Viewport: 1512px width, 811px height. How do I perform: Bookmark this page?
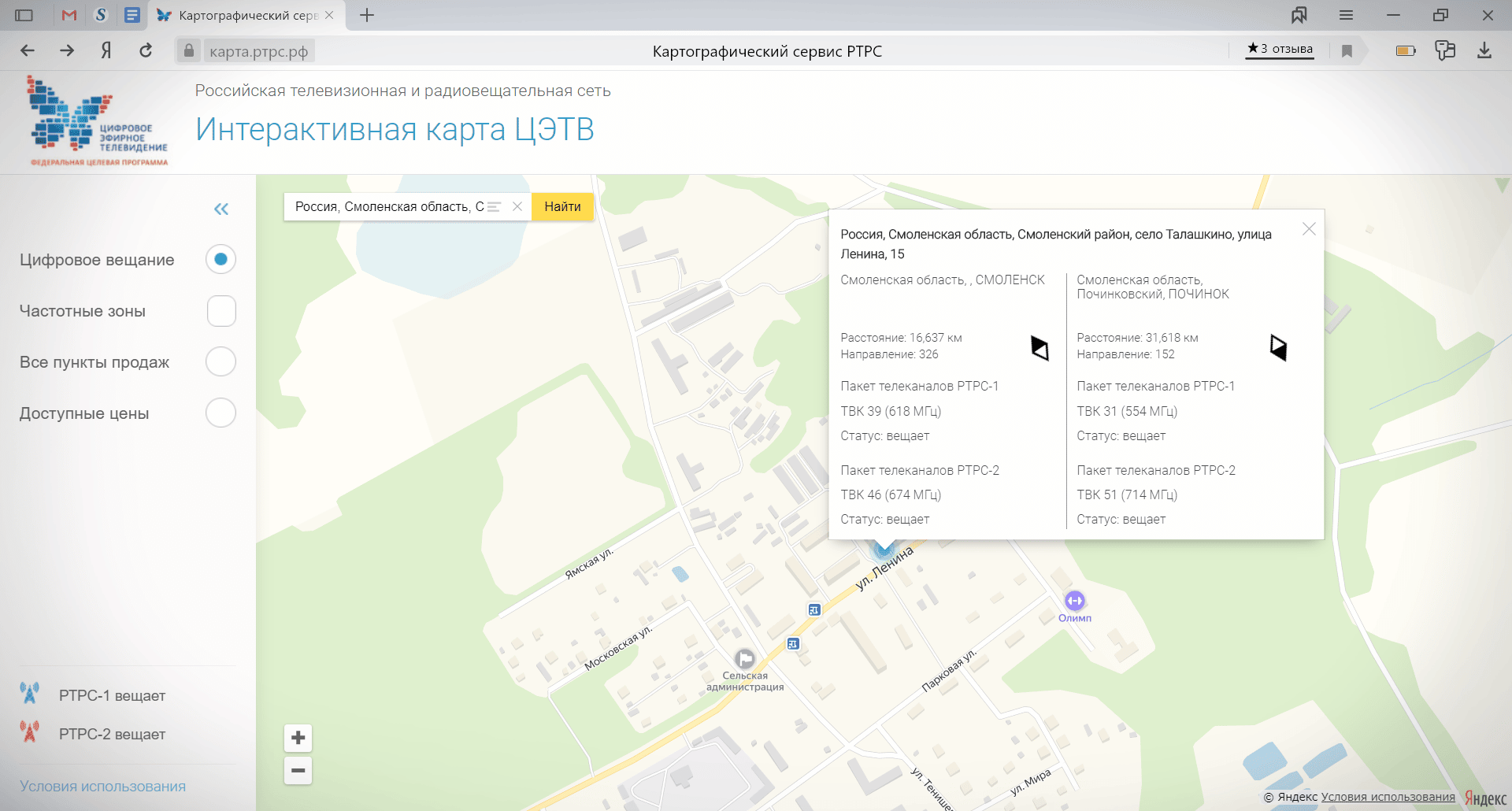[x=1347, y=51]
